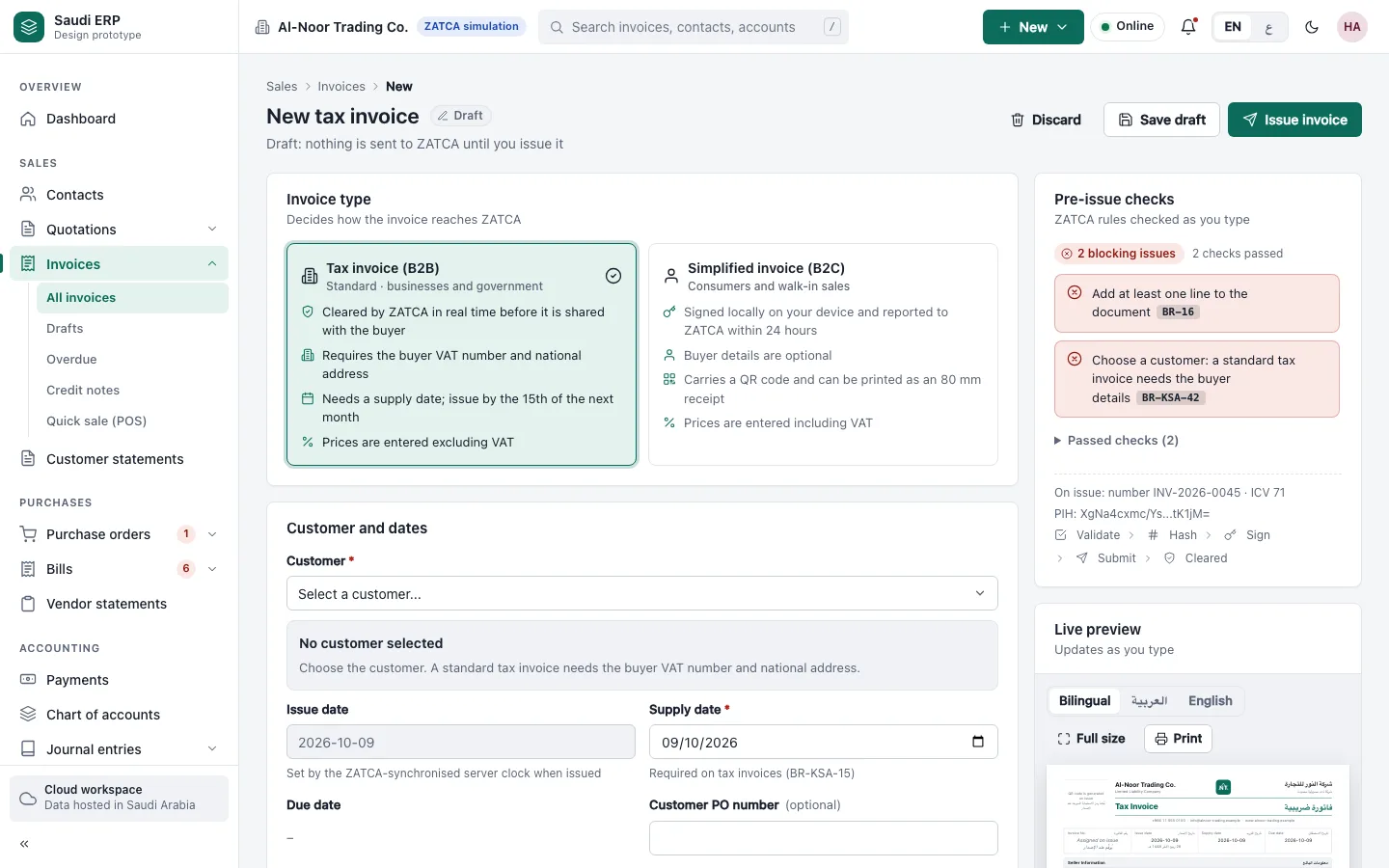Image resolution: width=1389 pixels, height=868 pixels.
Task: Switch preview to العربية tab
Action: (1149, 701)
